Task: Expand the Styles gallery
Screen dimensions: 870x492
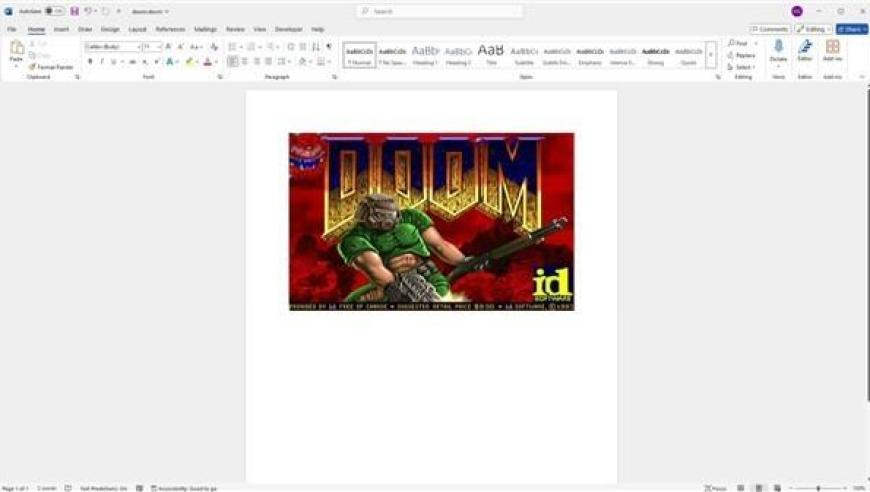Action: tap(711, 55)
